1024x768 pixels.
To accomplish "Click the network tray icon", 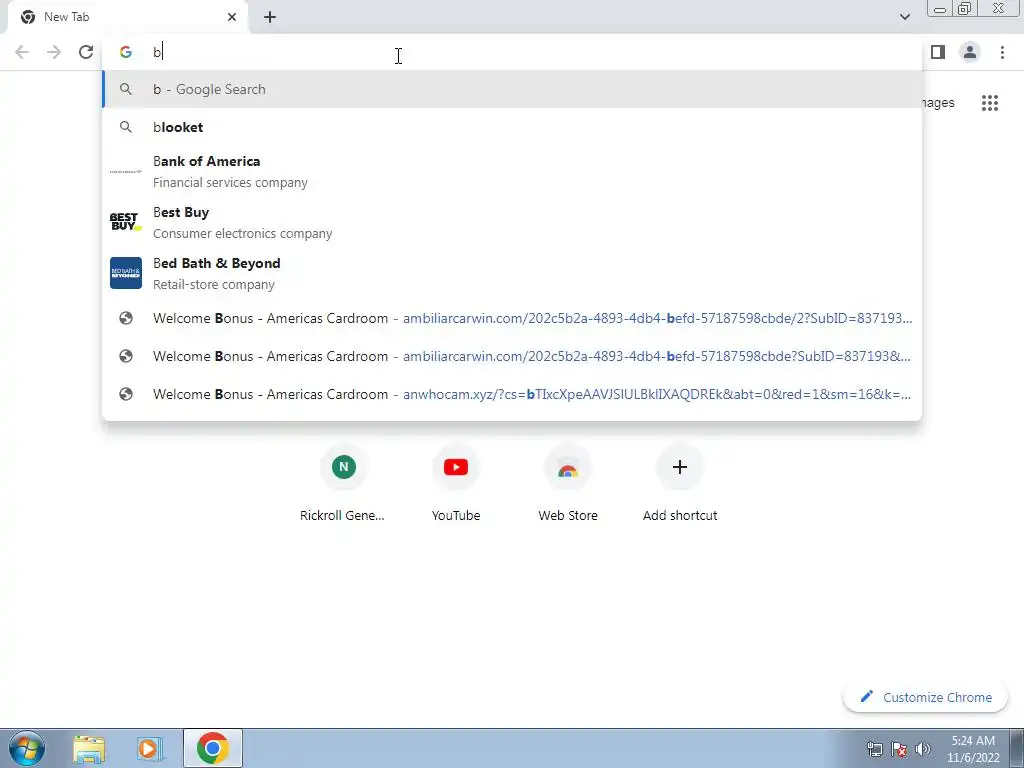I will click(x=874, y=749).
